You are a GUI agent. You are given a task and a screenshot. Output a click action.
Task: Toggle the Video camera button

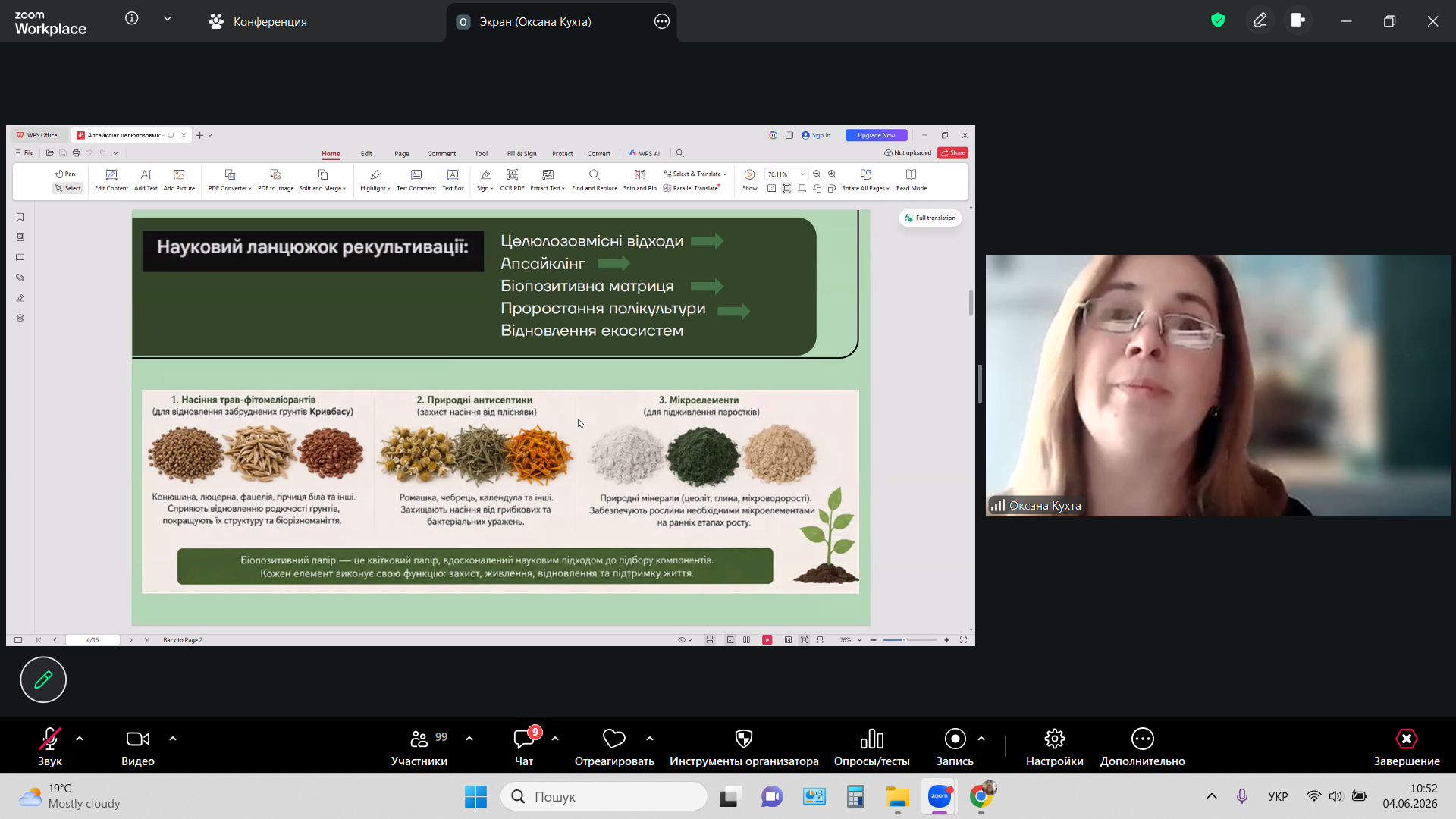tap(138, 746)
